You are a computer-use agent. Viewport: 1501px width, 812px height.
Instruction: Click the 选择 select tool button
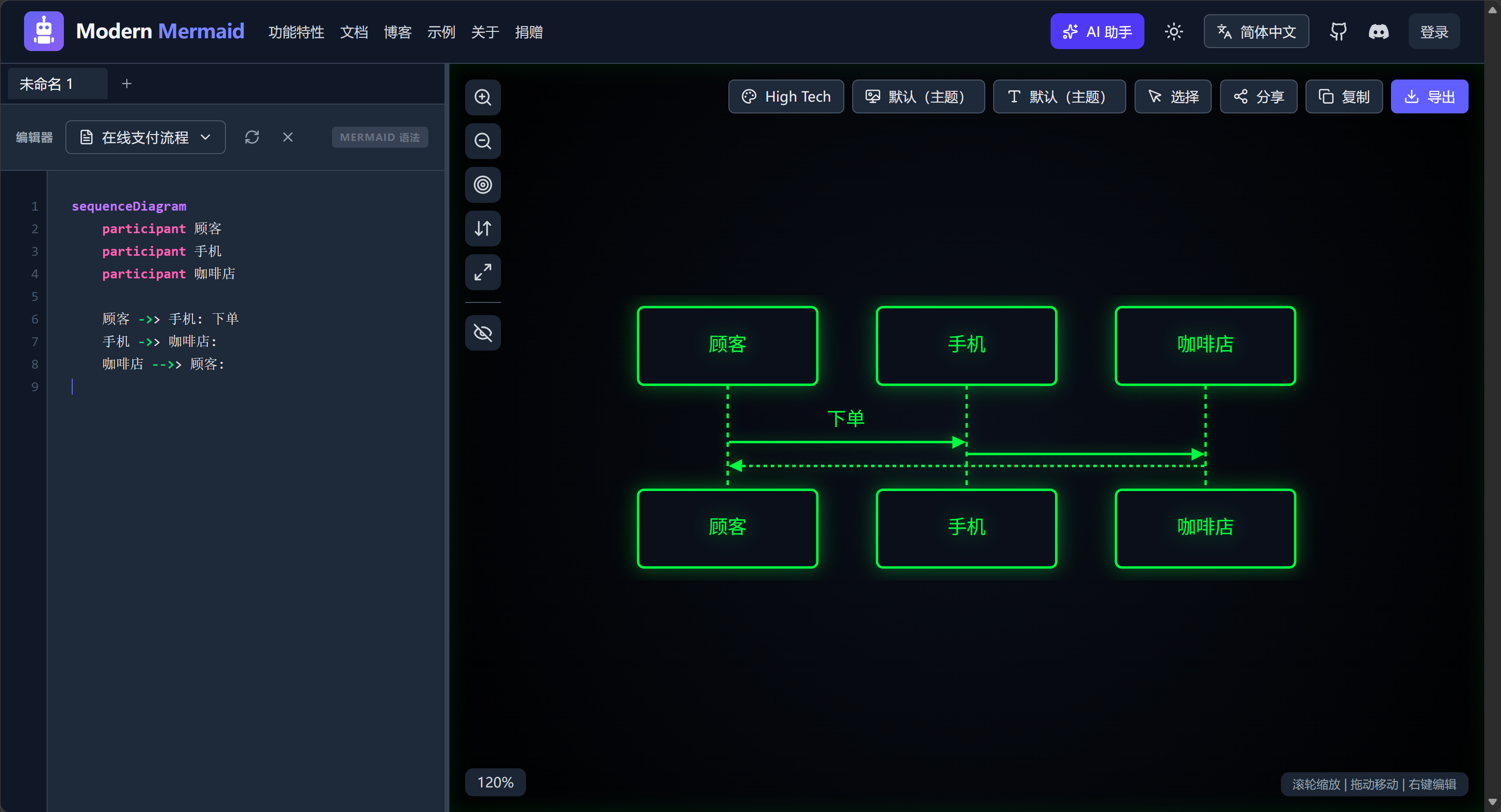tap(1173, 97)
